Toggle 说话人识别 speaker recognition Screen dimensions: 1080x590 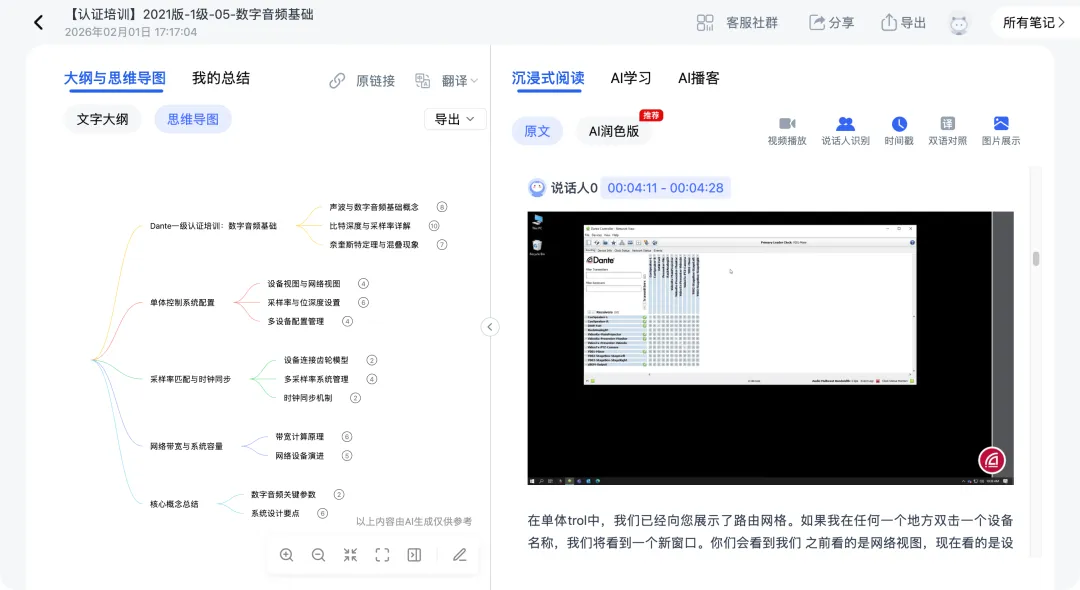pyautogui.click(x=845, y=130)
